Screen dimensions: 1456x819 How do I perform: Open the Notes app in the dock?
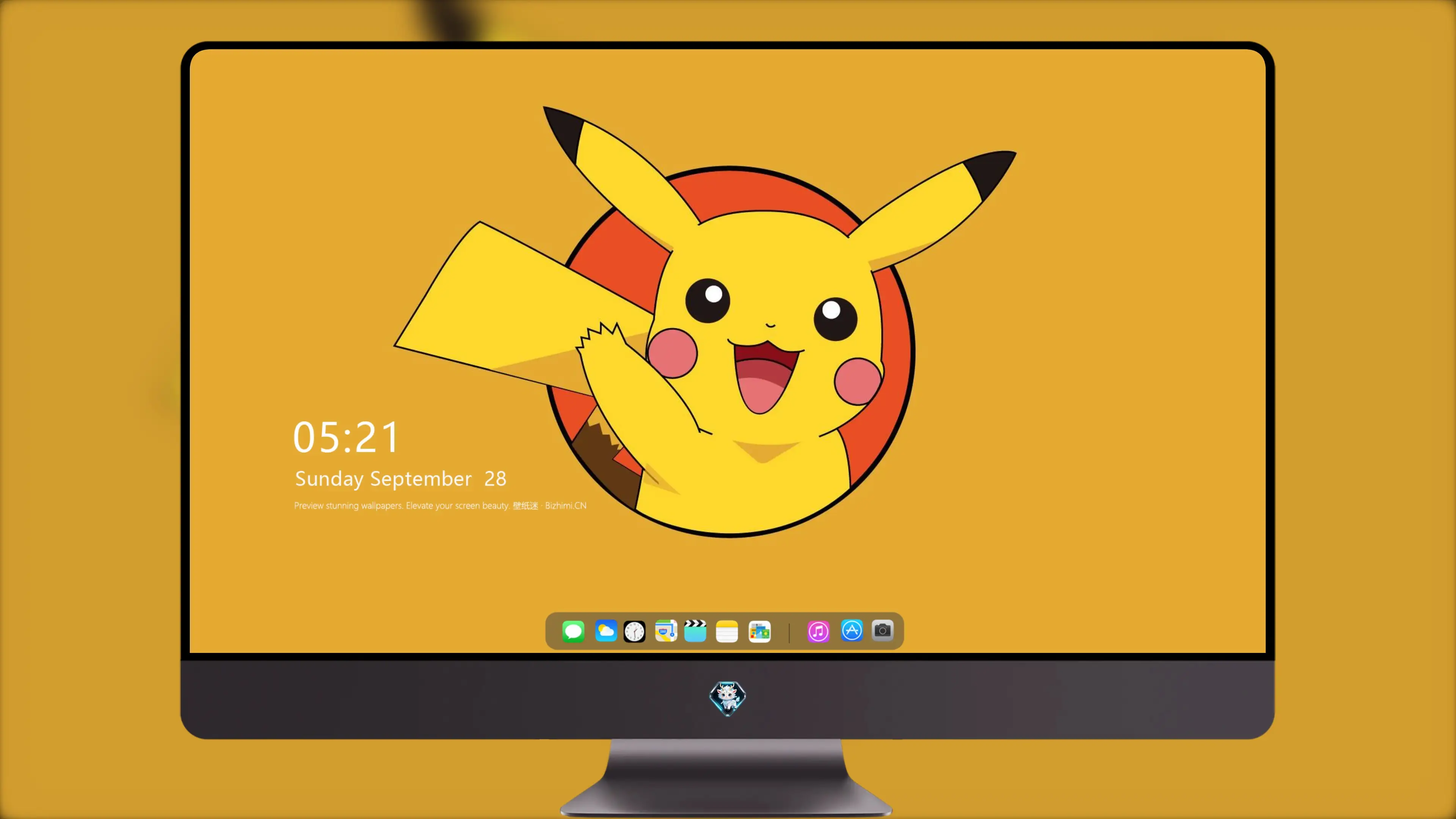[x=727, y=631]
